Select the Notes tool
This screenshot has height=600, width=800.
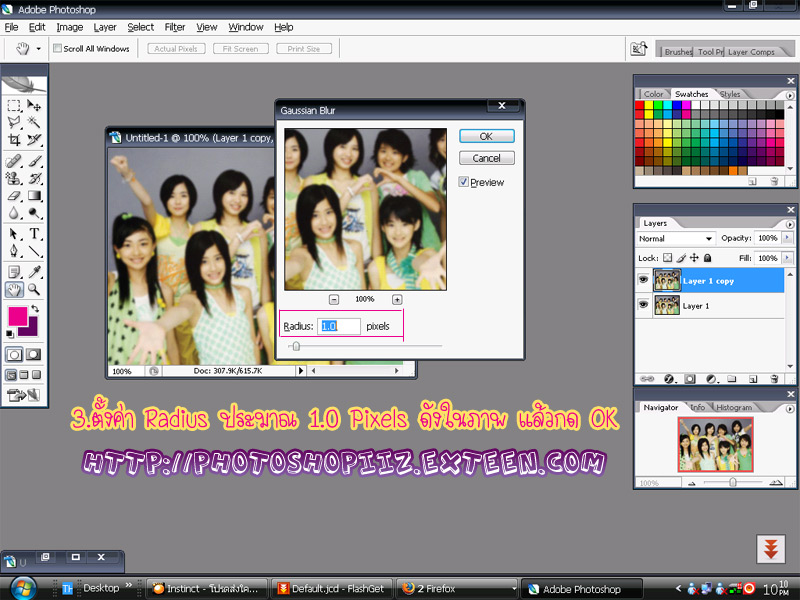[x=14, y=272]
